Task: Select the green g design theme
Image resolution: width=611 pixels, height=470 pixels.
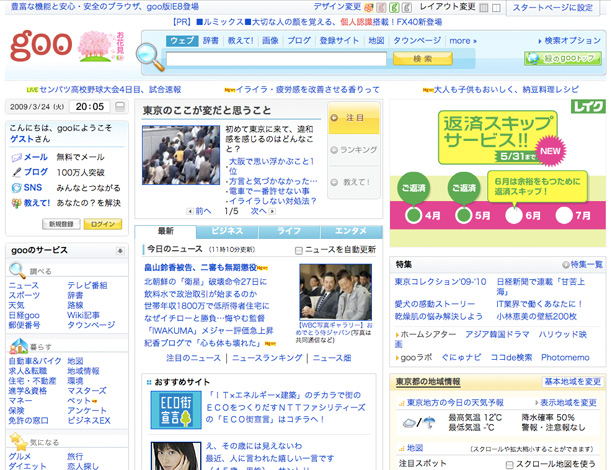Action: pos(394,7)
